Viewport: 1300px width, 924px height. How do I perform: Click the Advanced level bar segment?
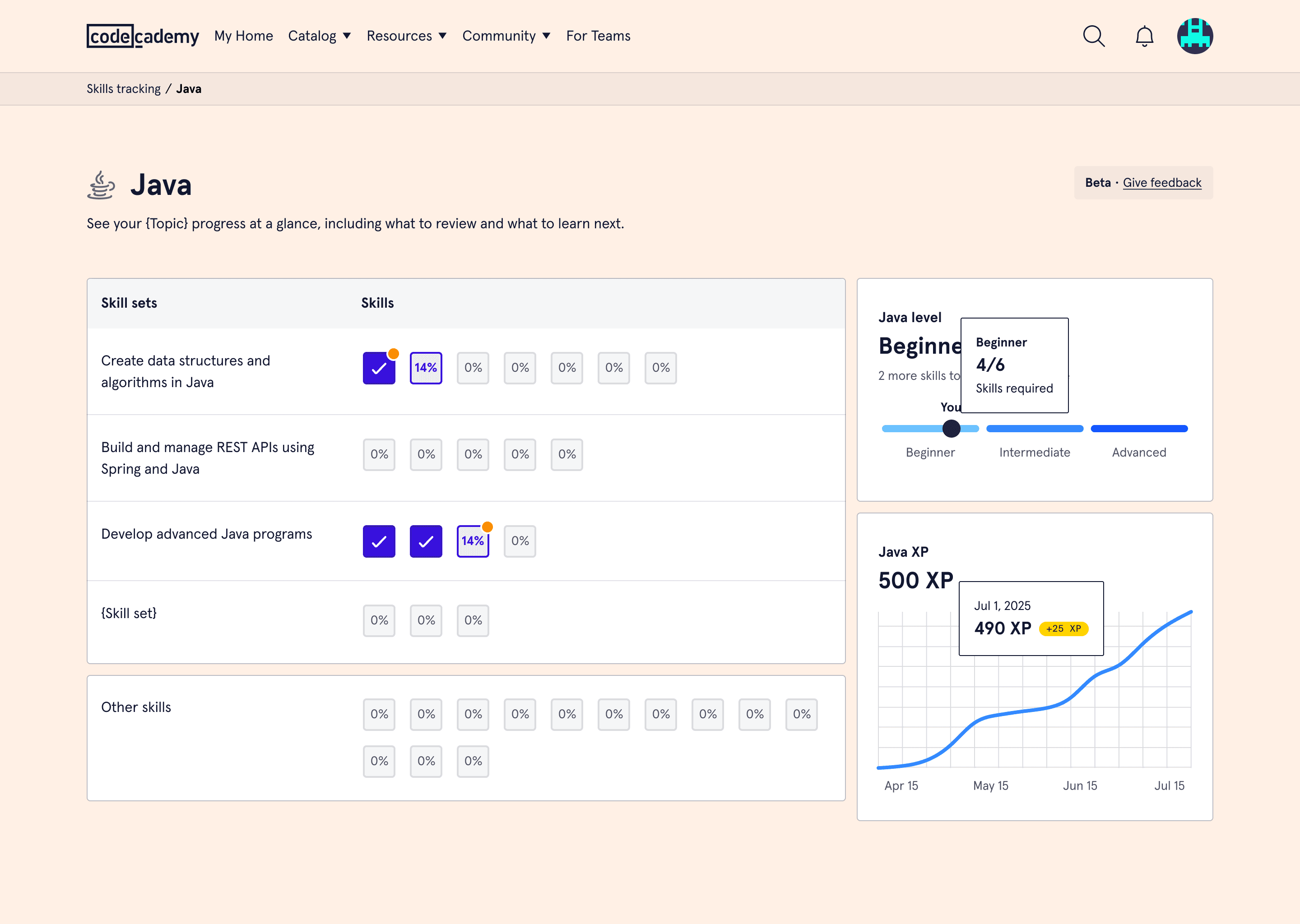click(1139, 429)
